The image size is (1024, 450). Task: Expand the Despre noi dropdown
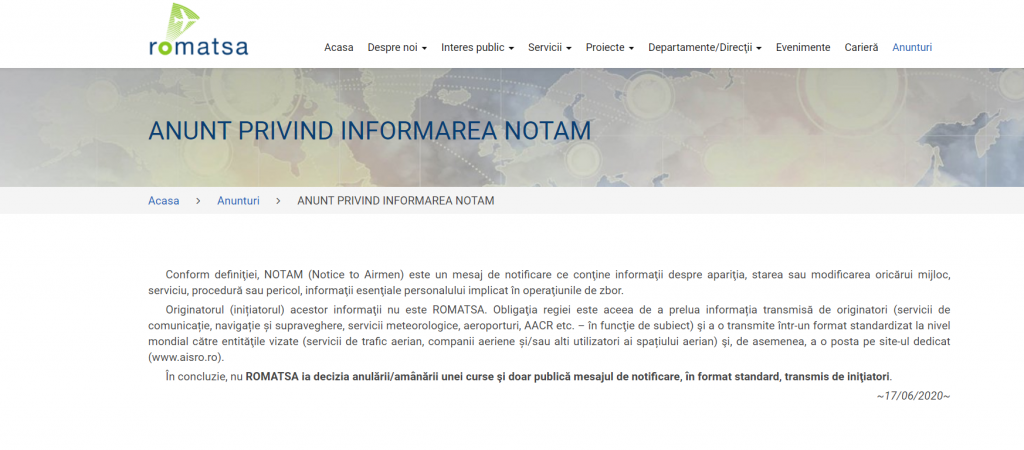point(397,48)
